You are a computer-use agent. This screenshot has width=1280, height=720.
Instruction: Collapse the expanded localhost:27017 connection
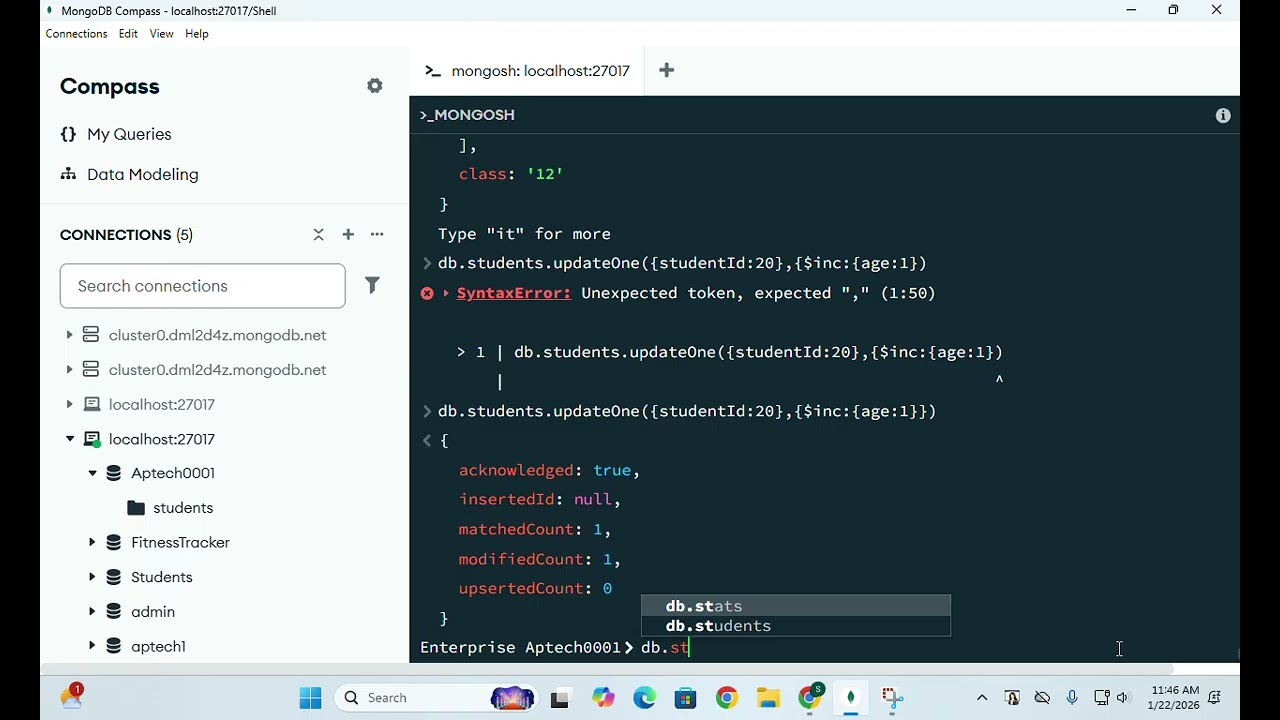pyautogui.click(x=69, y=439)
